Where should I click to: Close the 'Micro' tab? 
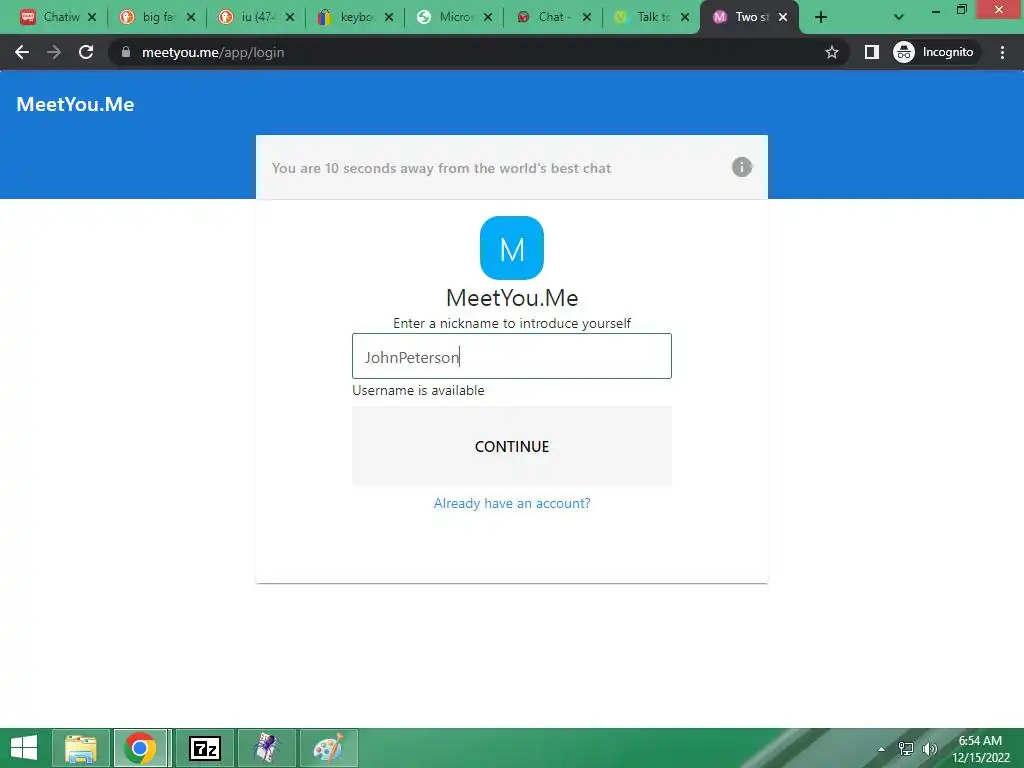[x=488, y=17]
